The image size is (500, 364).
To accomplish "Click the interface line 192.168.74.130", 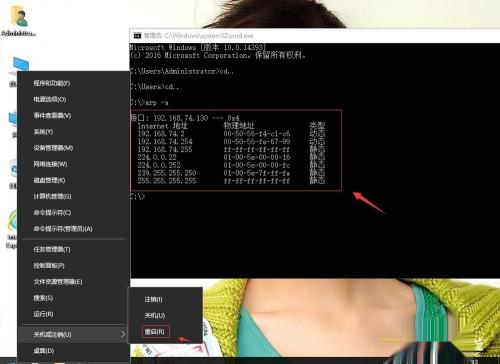I will tap(185, 118).
